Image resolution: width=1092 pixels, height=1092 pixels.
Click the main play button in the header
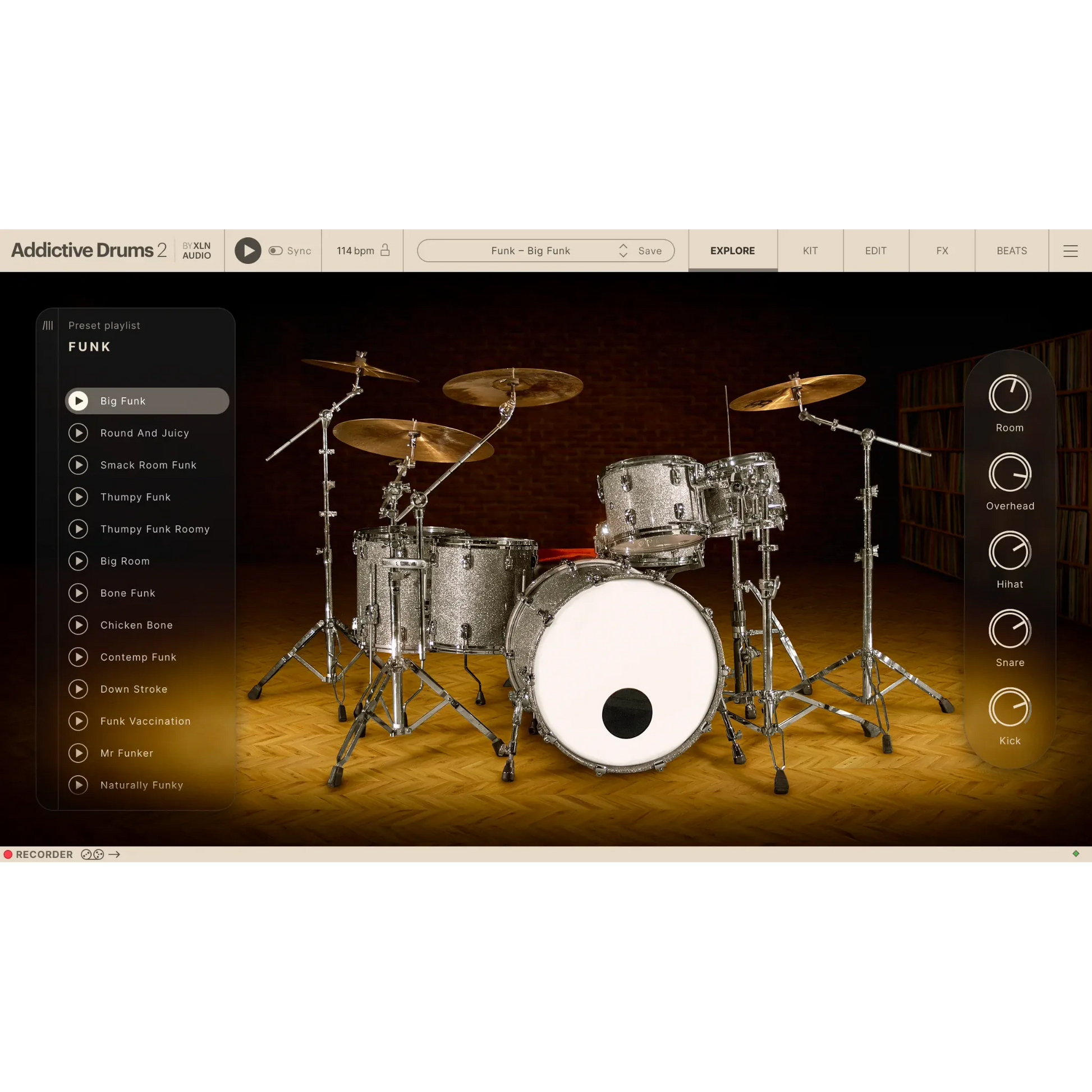[x=247, y=250]
